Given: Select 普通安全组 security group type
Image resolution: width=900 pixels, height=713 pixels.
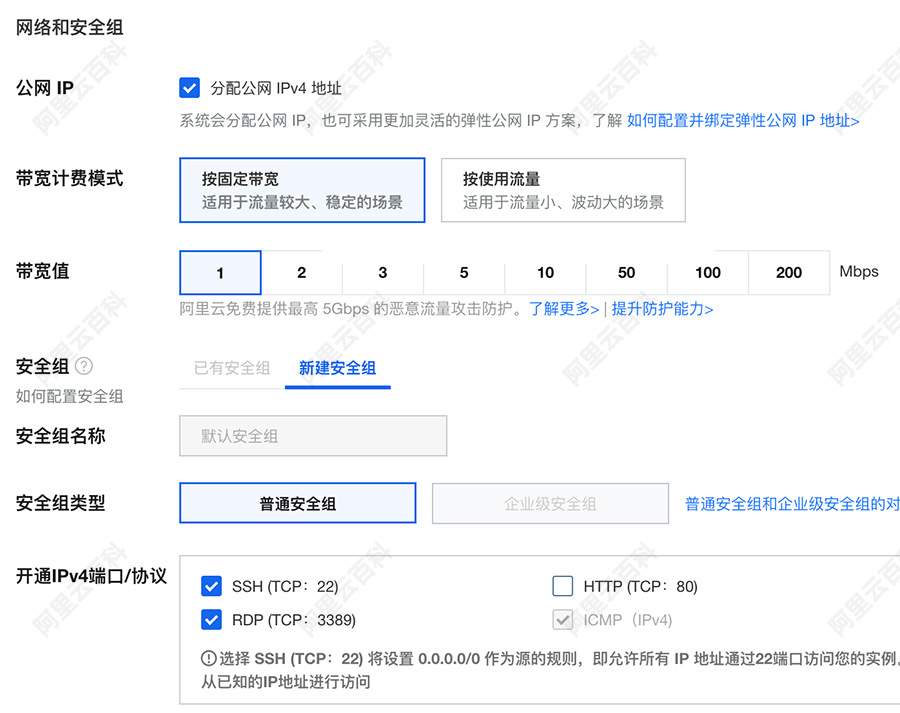Looking at the screenshot, I should point(297,503).
